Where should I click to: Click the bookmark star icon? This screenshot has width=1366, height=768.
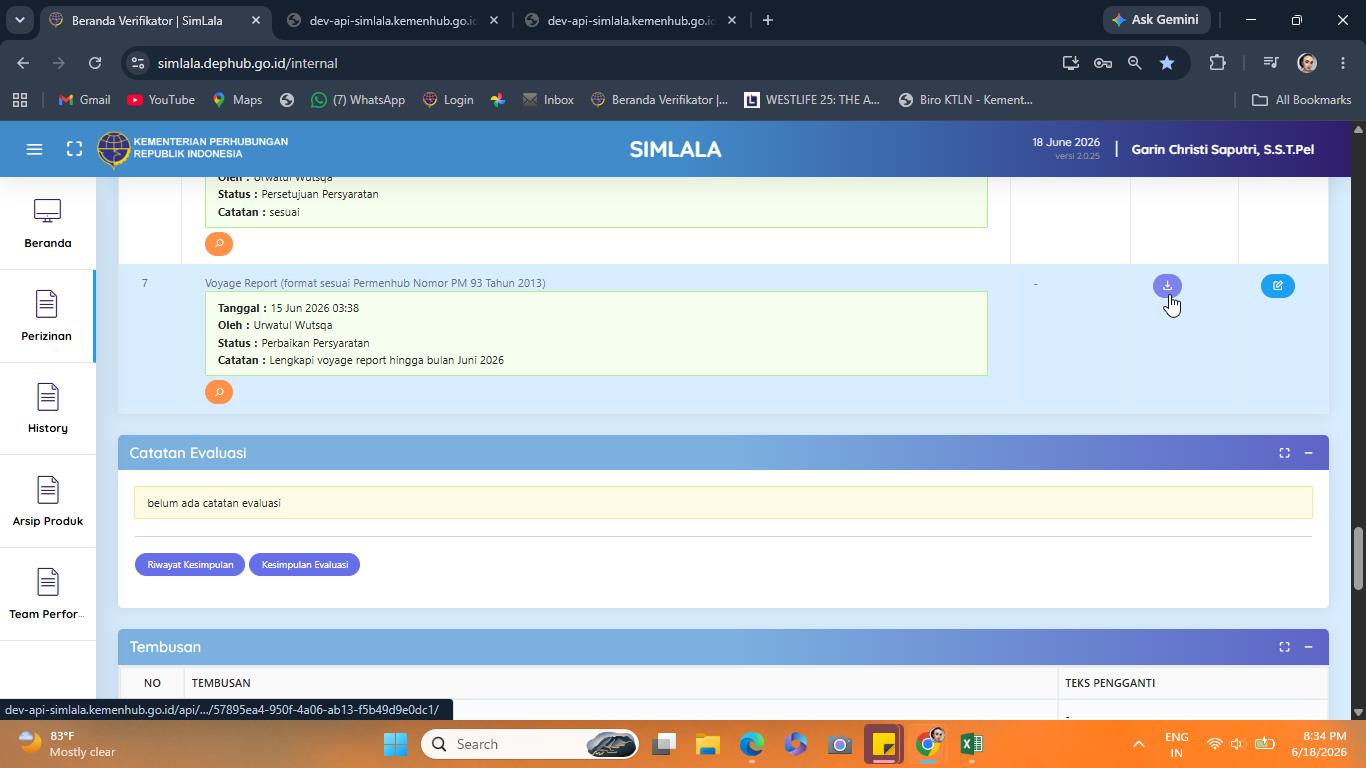1167,63
